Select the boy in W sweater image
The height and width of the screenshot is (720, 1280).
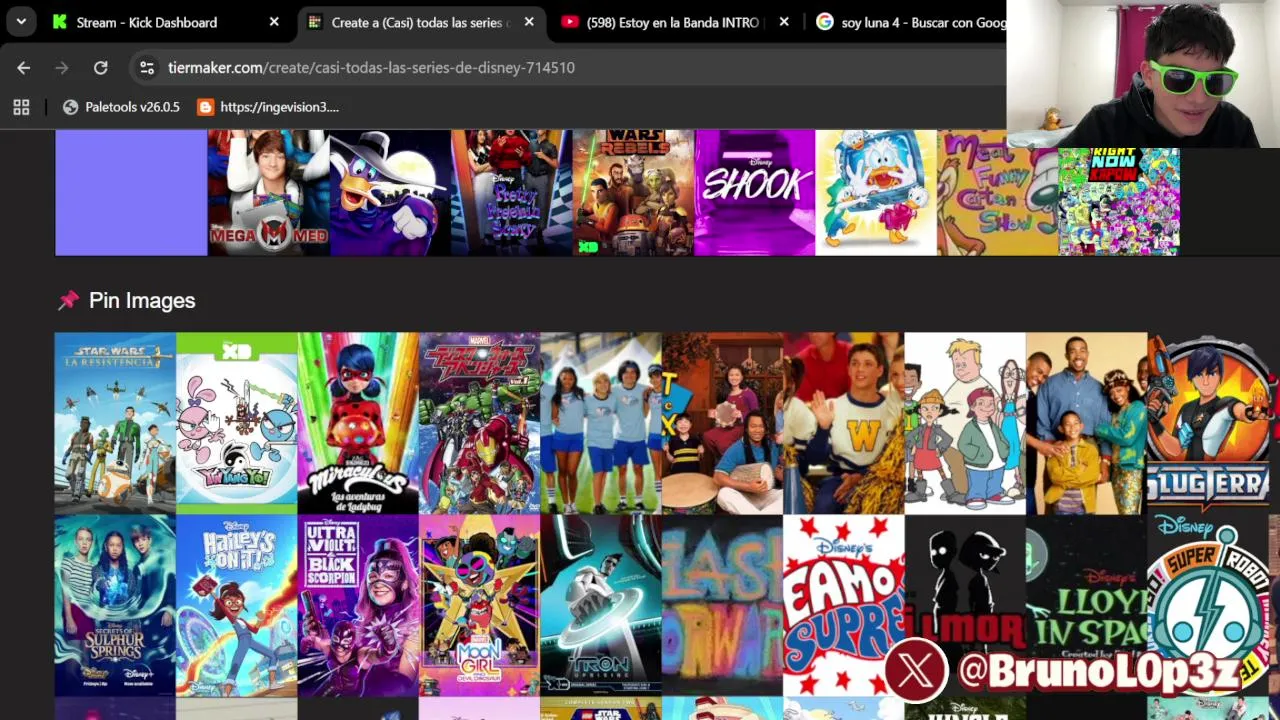coord(844,423)
